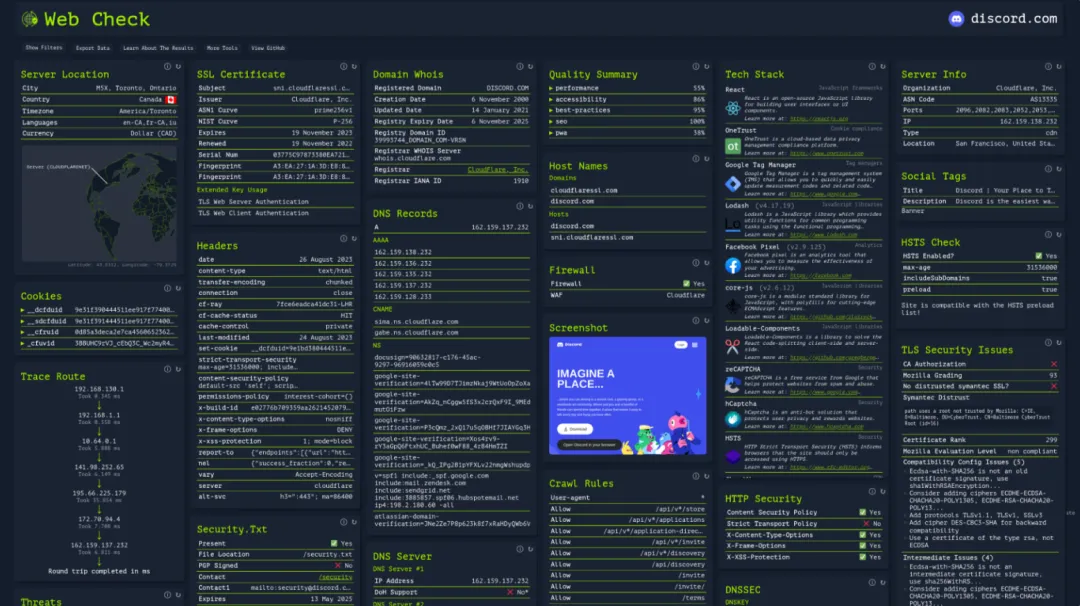Click the X-Frame-Options checkbox
Viewport: 1080px width, 606px height.
click(x=862, y=546)
